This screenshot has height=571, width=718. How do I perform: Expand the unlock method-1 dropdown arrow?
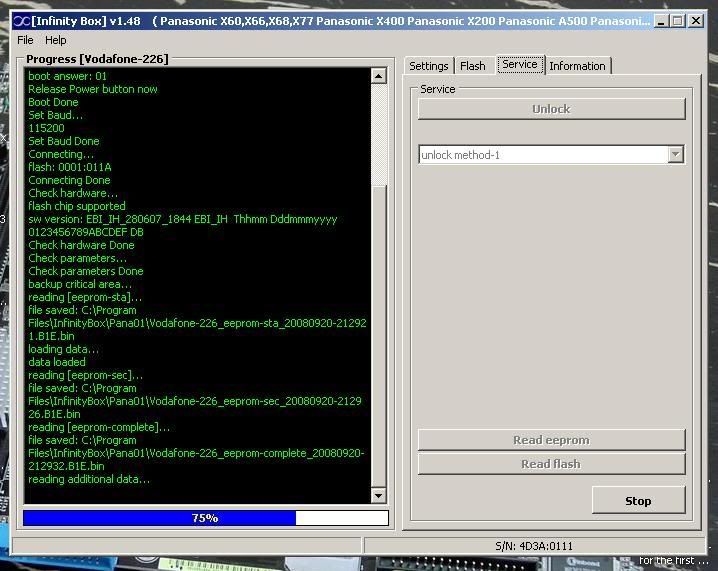(676, 155)
